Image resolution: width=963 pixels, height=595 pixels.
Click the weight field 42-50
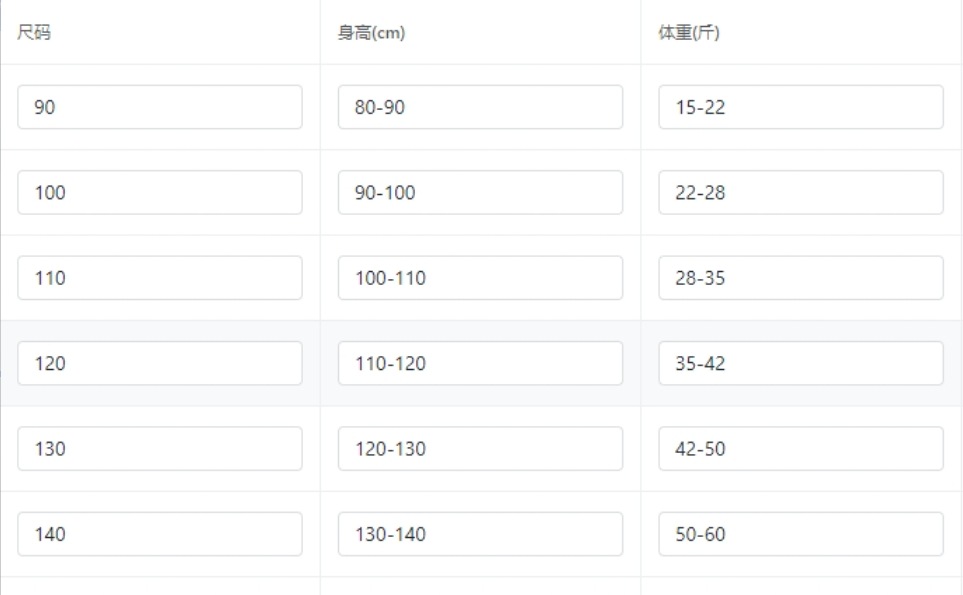pyautogui.click(x=801, y=448)
